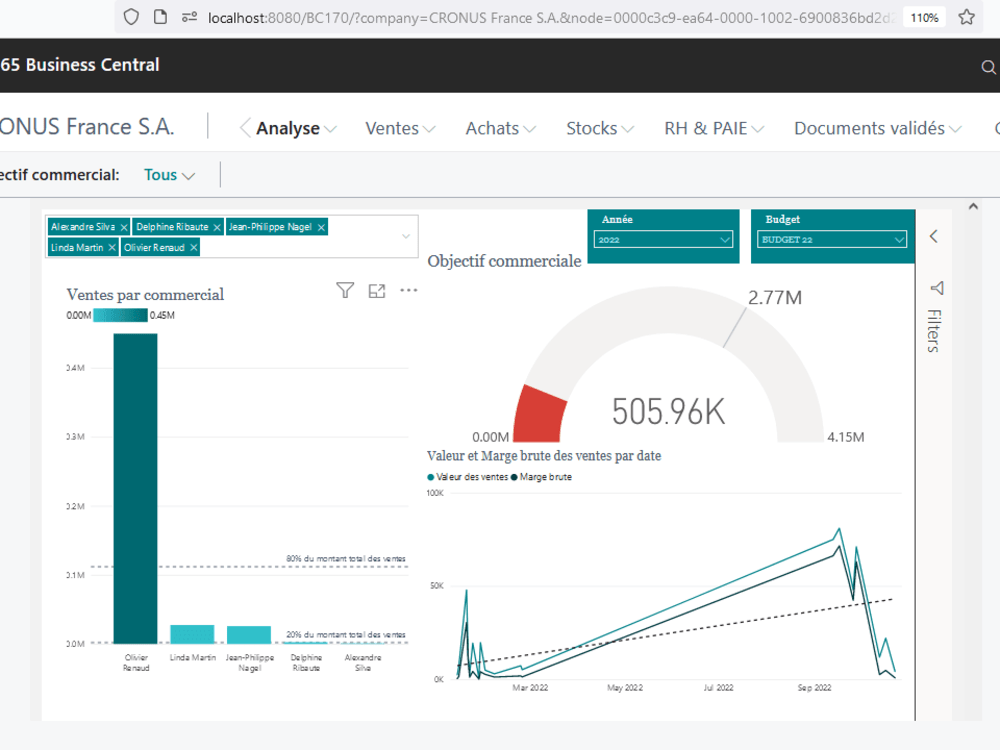Click Objectif commerciale title

tap(504, 261)
